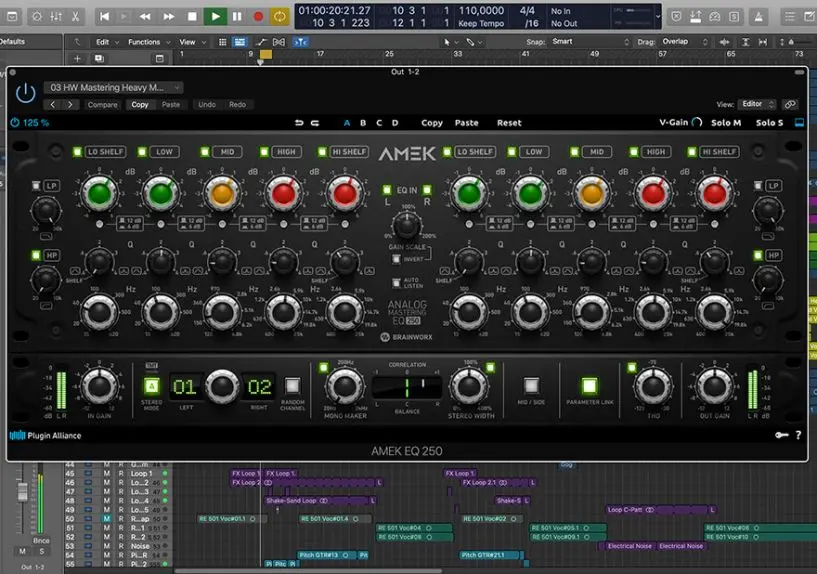Mute track 50 with its M button

106,519
